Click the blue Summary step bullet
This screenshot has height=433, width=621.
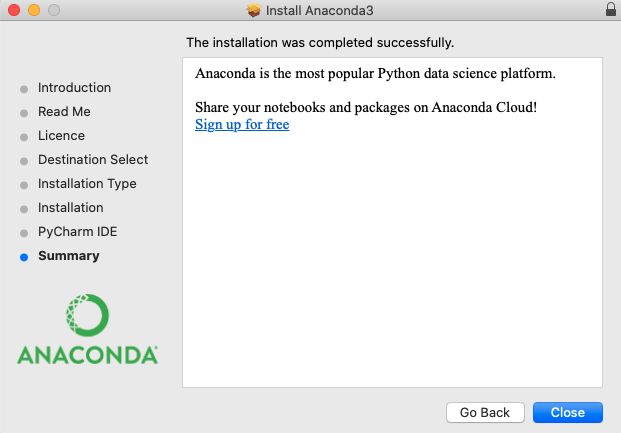[x=24, y=257]
